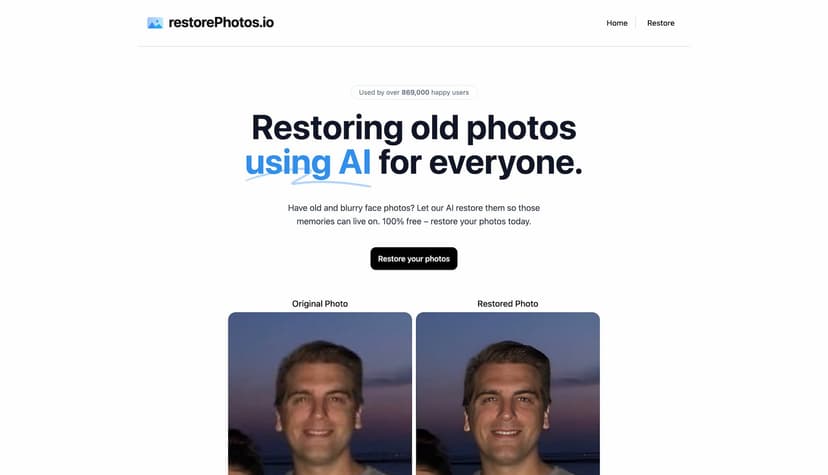Click the restorePhotos.io picture logo icon
The height and width of the screenshot is (475, 828).
(x=155, y=23)
